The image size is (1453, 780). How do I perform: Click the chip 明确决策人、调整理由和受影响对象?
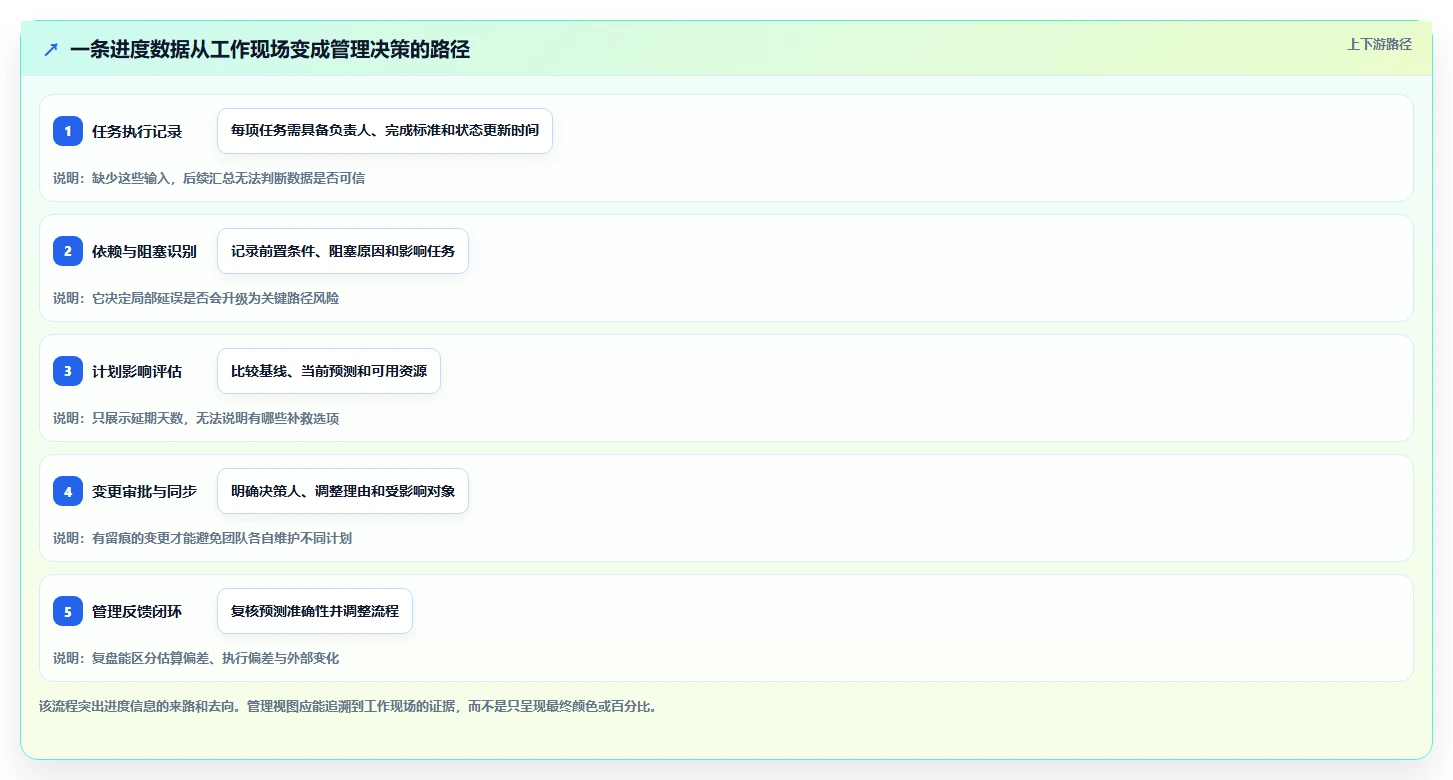343,491
